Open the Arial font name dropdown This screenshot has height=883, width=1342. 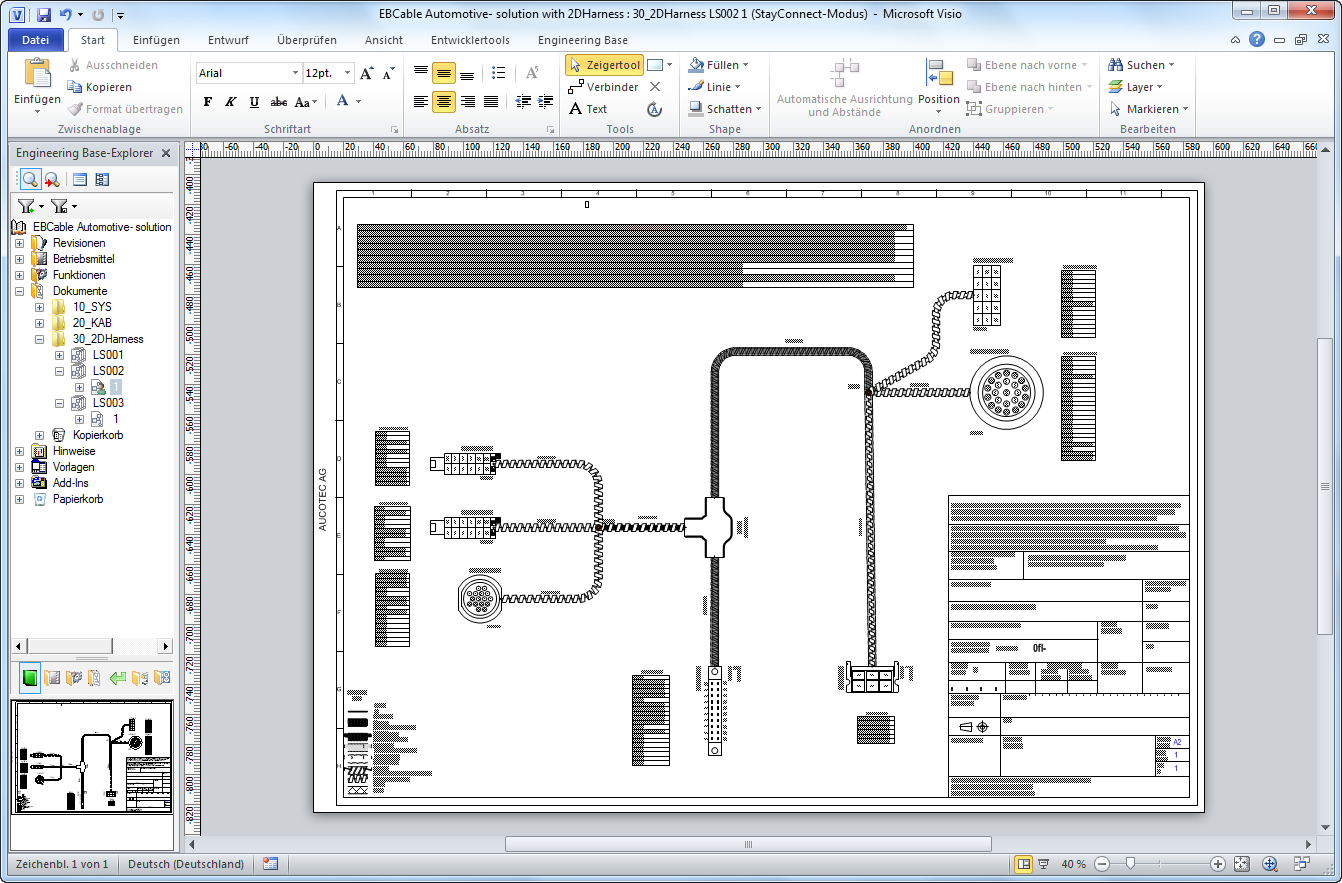pyautogui.click(x=295, y=73)
